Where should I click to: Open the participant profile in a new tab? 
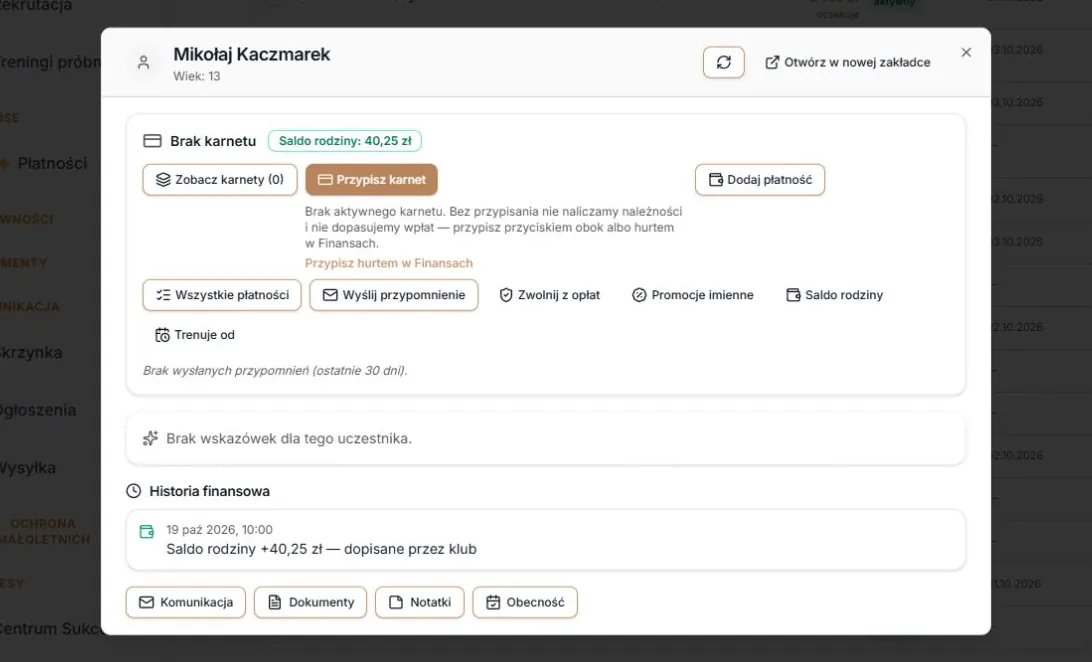coord(848,63)
